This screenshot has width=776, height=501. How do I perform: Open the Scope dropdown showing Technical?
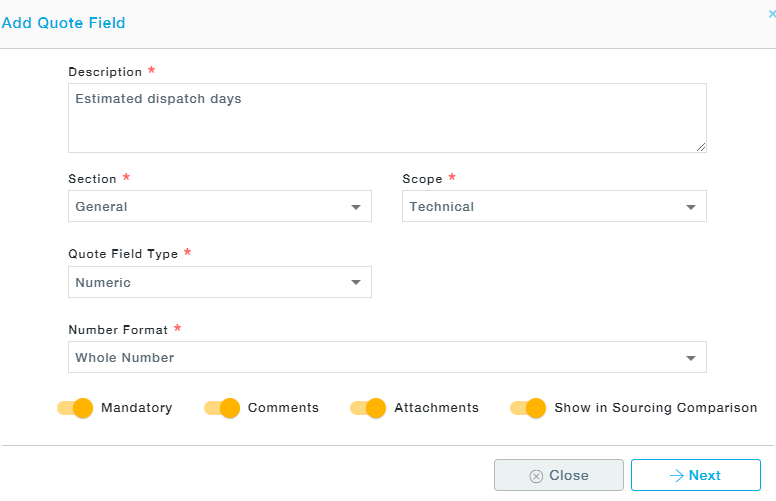point(554,206)
